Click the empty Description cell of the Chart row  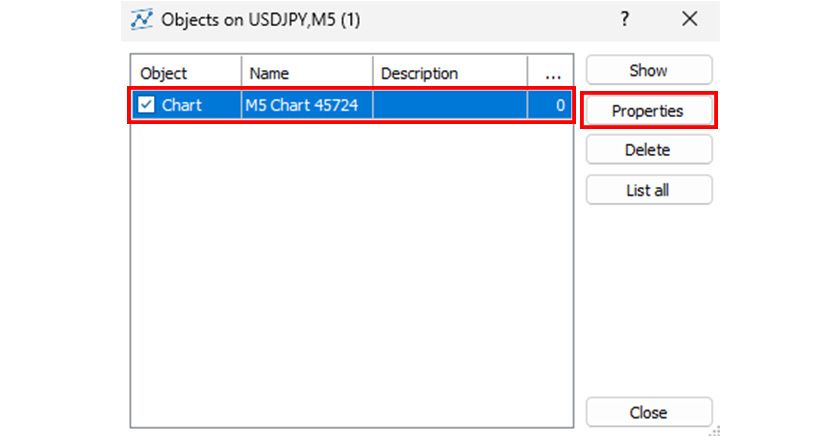[450, 105]
